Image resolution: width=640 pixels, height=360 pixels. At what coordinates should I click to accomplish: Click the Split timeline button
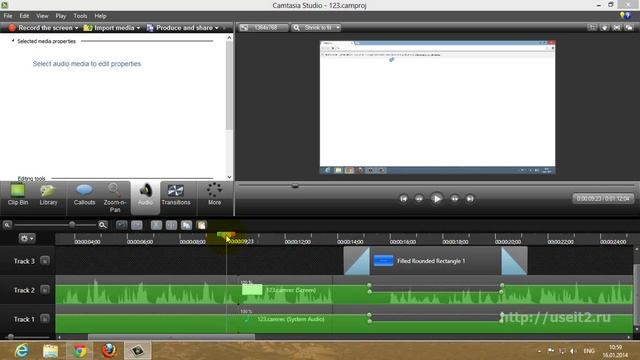click(171, 225)
